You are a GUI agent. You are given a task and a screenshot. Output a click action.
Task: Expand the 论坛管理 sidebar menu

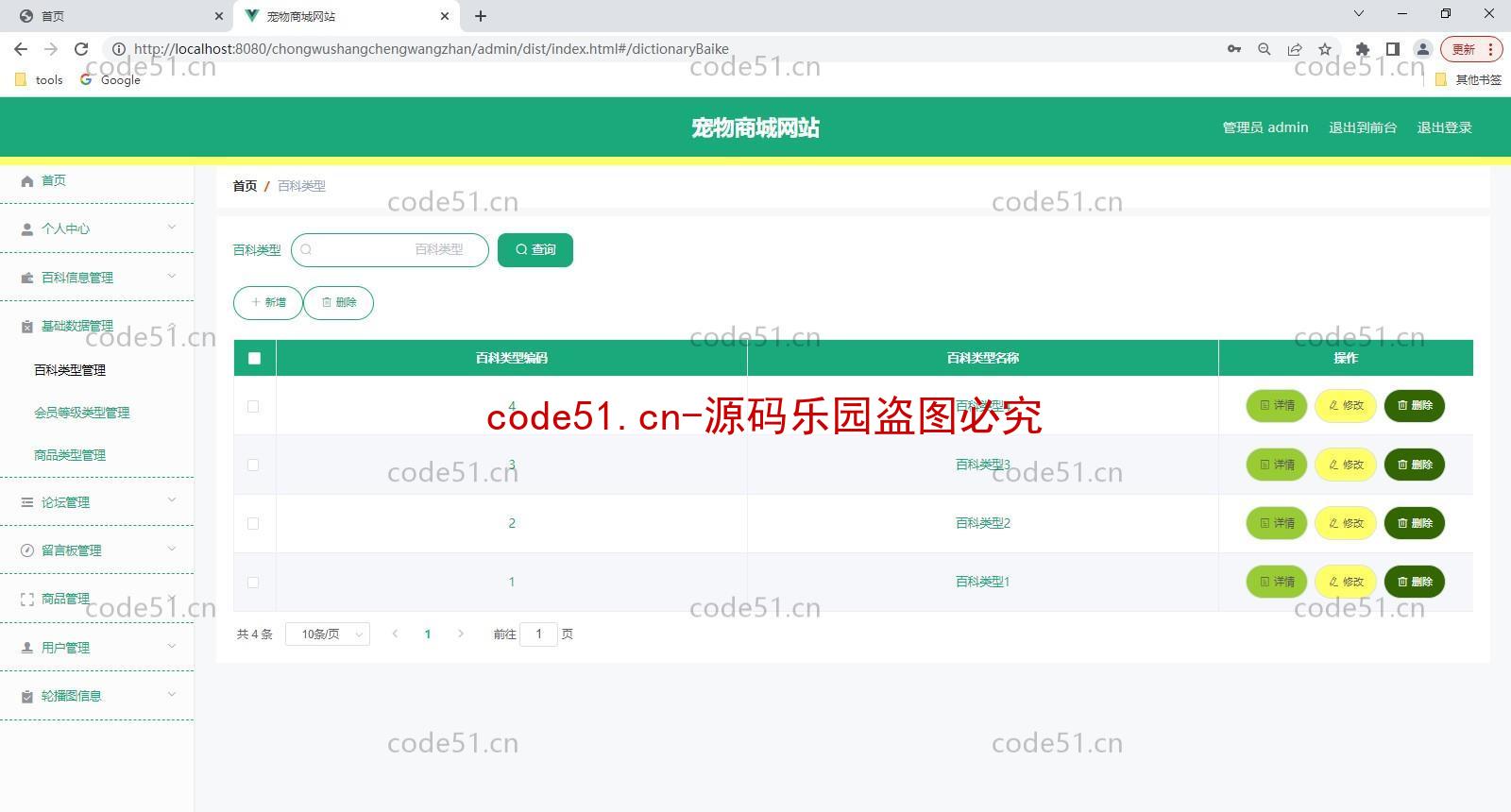96,502
